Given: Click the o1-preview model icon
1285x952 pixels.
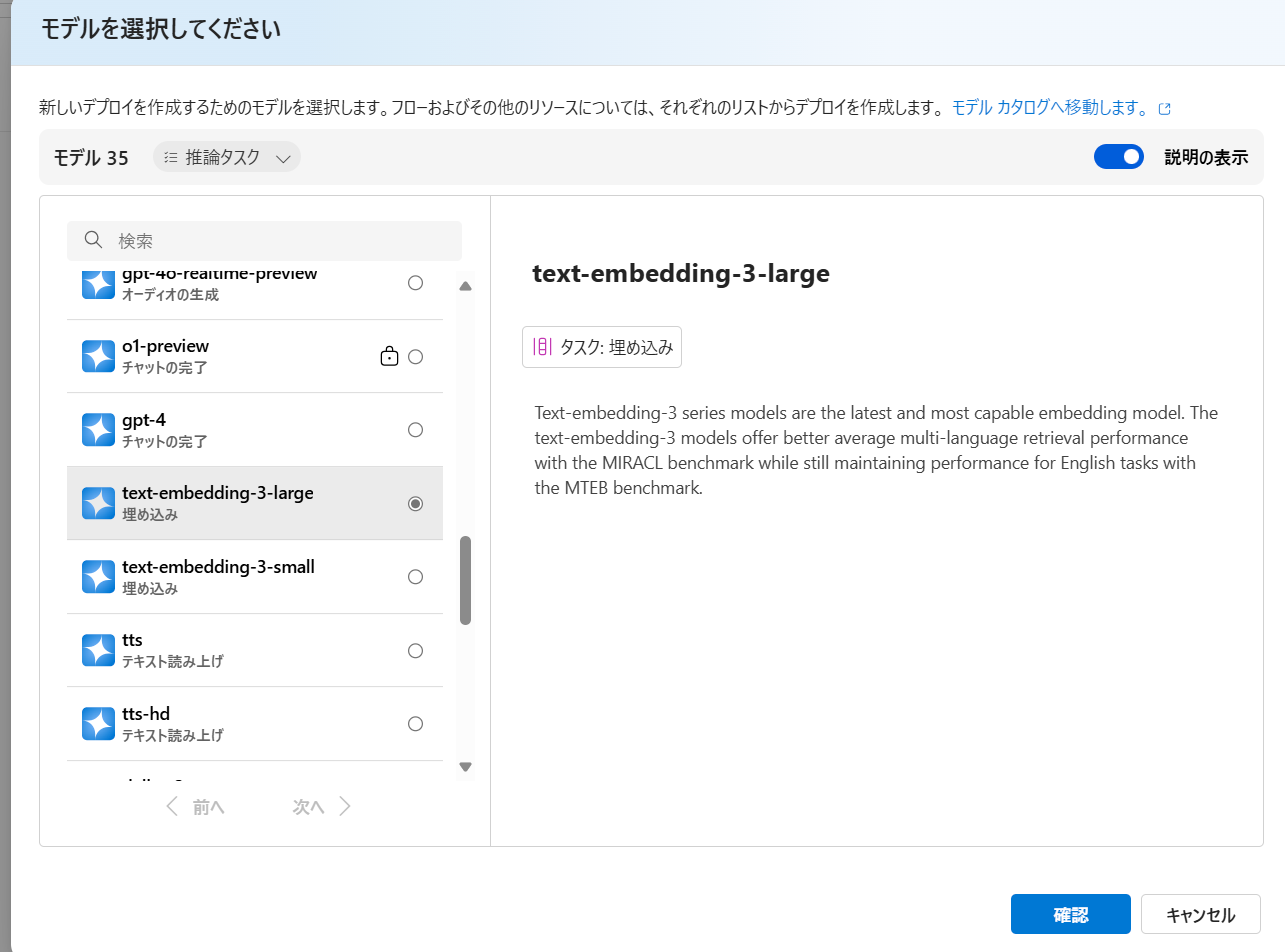Looking at the screenshot, I should [98, 356].
